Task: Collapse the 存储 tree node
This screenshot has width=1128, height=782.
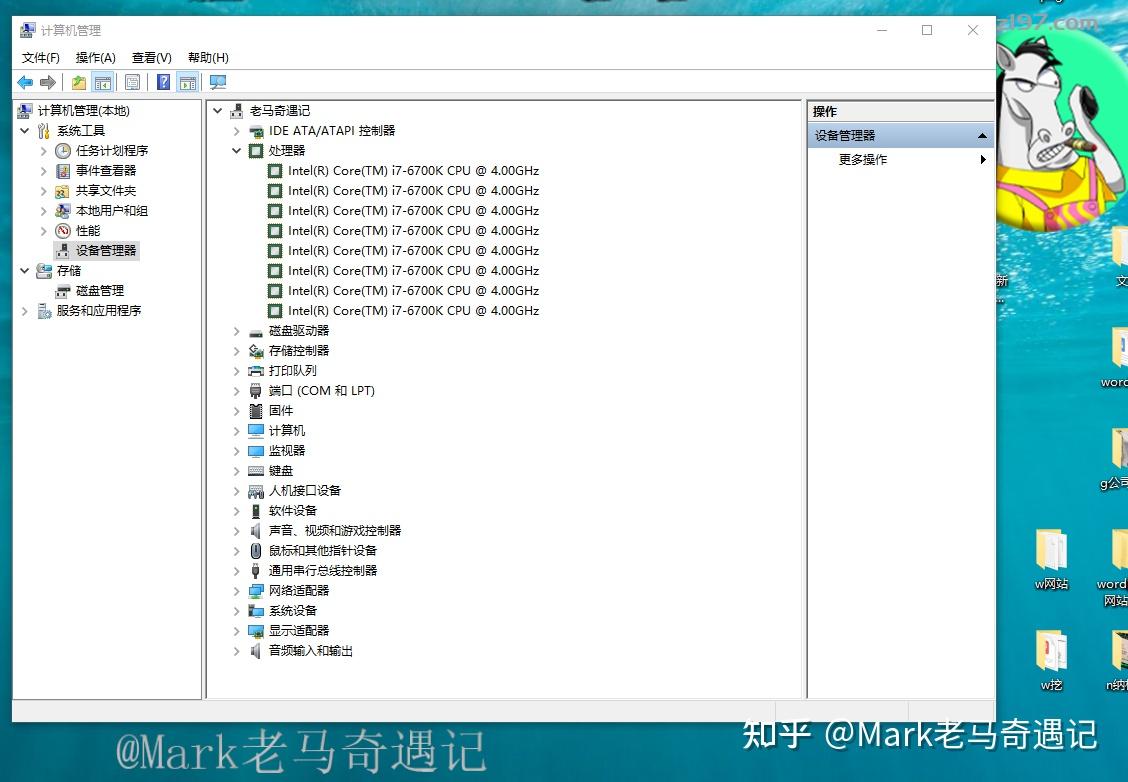Action: [x=24, y=270]
